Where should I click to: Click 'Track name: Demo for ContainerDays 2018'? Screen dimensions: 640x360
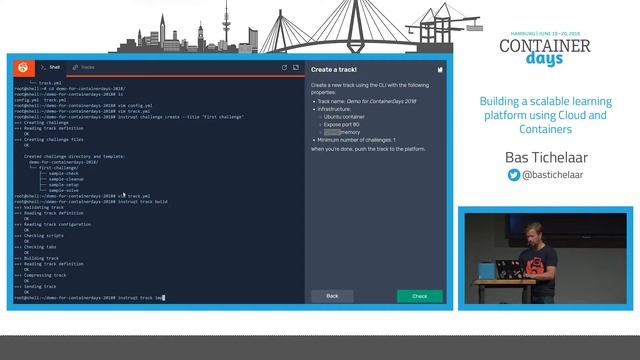point(367,101)
